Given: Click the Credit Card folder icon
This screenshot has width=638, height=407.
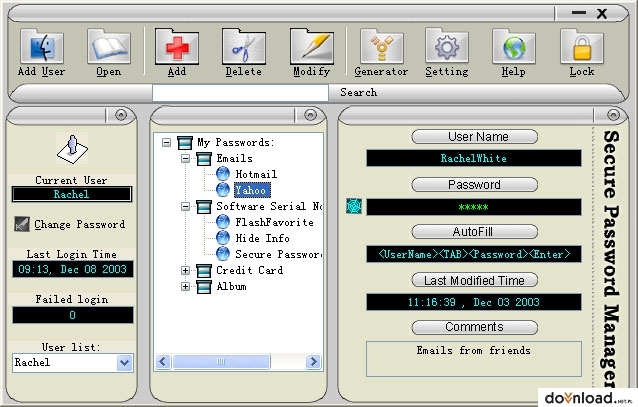Looking at the screenshot, I should [x=204, y=270].
